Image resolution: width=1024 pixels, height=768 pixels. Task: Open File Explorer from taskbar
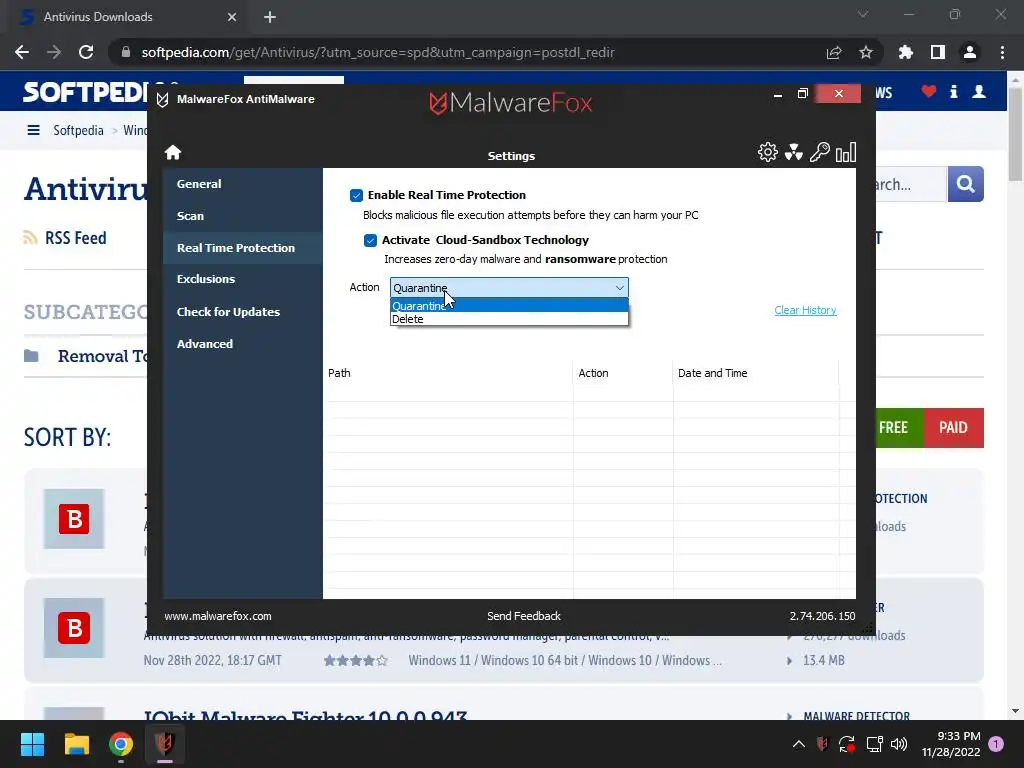(x=76, y=744)
